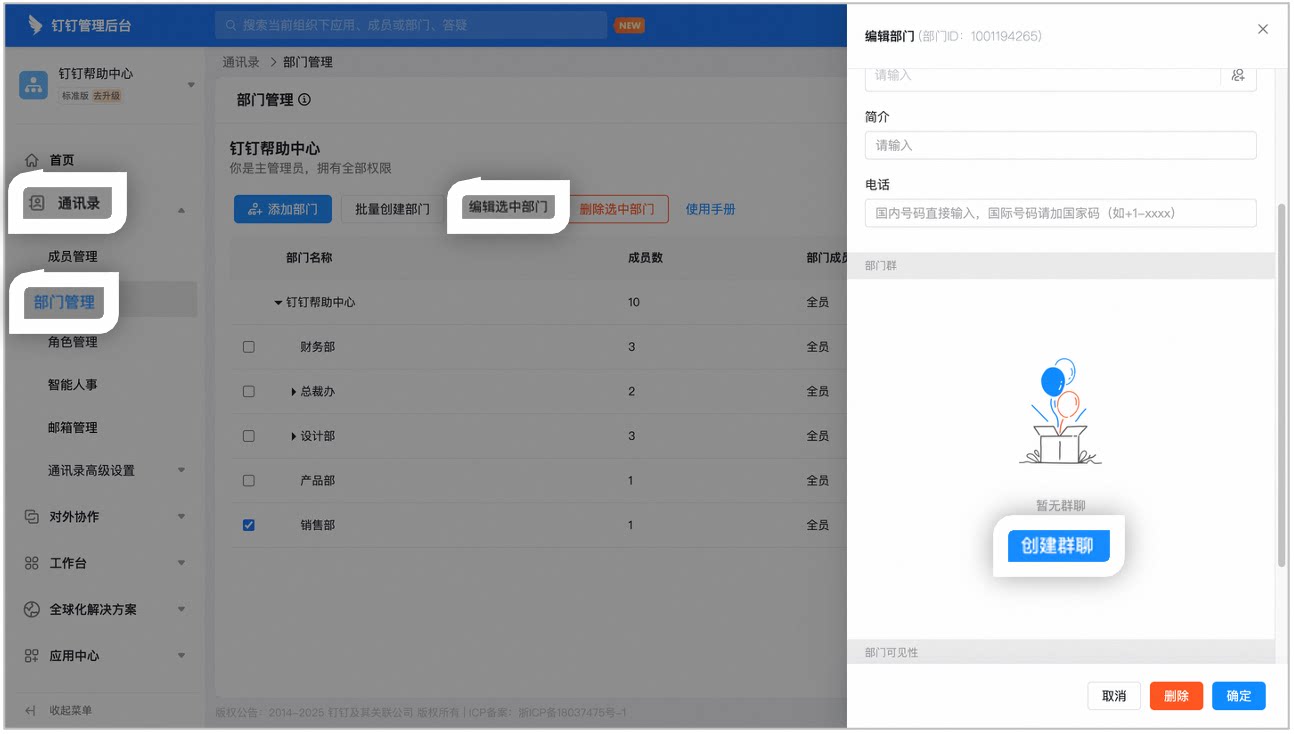Click the DingTalk logo in header
The width and height of the screenshot is (1294, 734).
tap(35, 25)
